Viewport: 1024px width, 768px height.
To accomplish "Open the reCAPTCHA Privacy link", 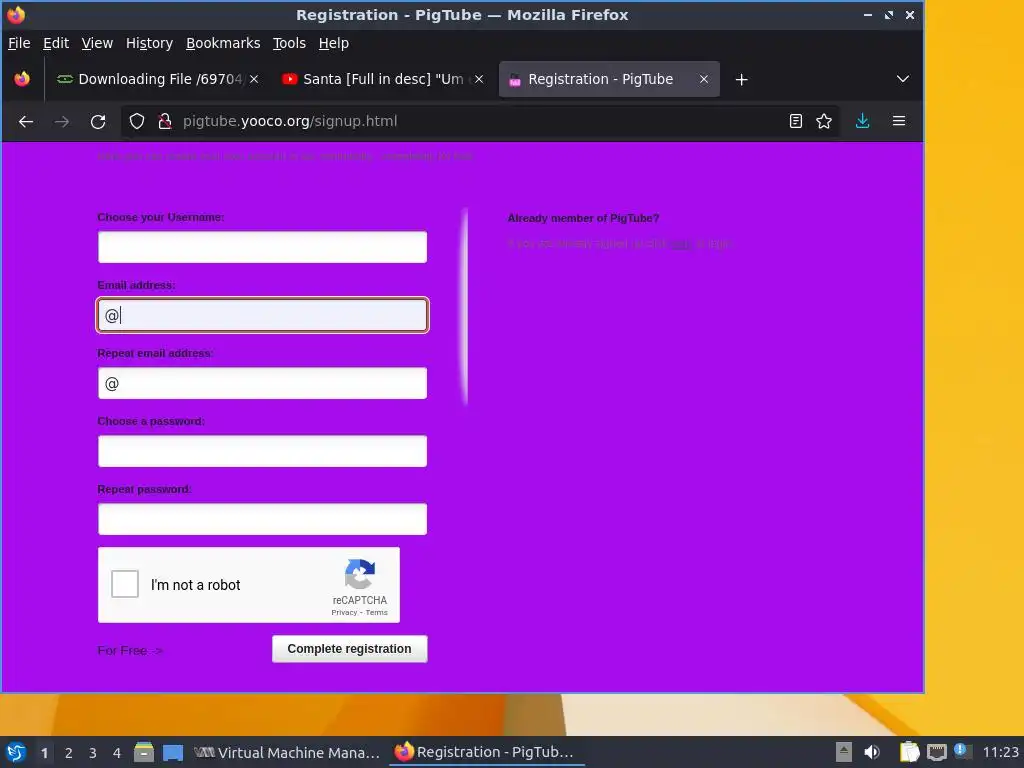I will pos(344,613).
